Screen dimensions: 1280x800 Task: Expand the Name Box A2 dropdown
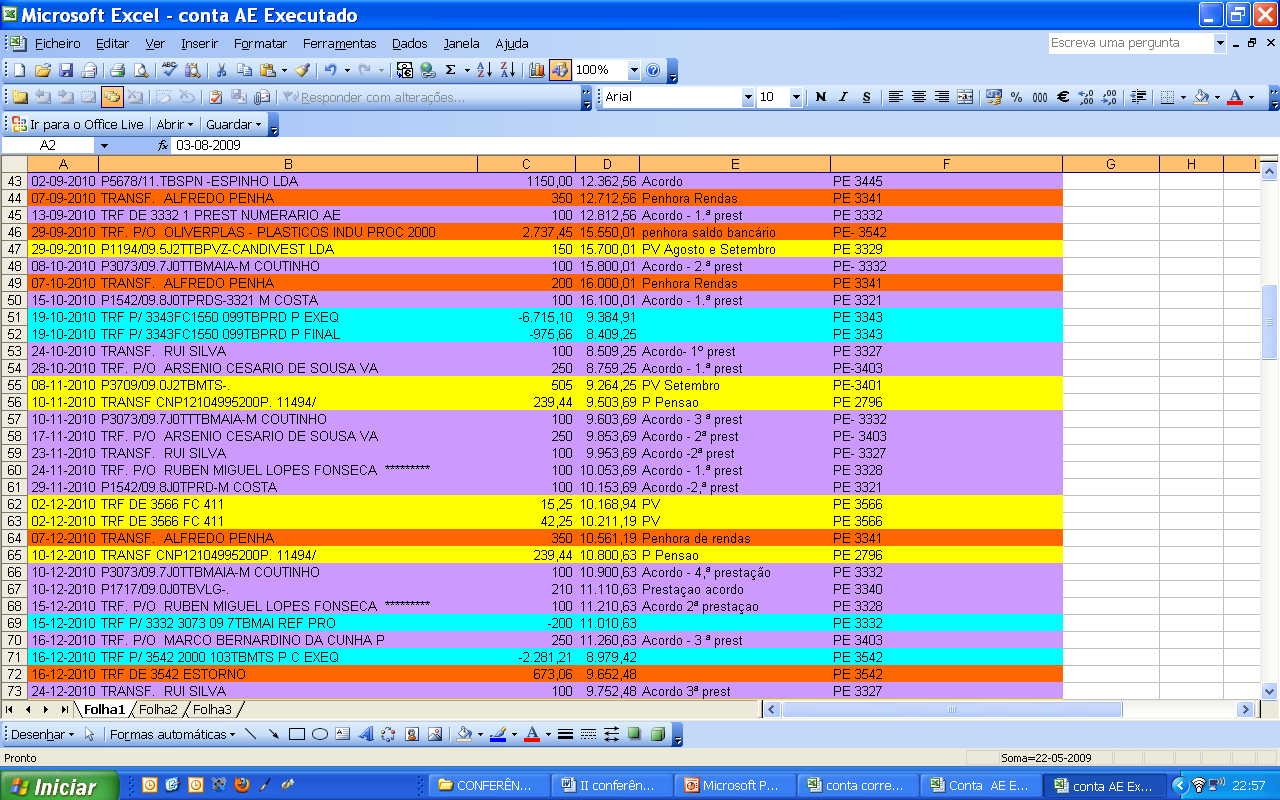point(104,145)
